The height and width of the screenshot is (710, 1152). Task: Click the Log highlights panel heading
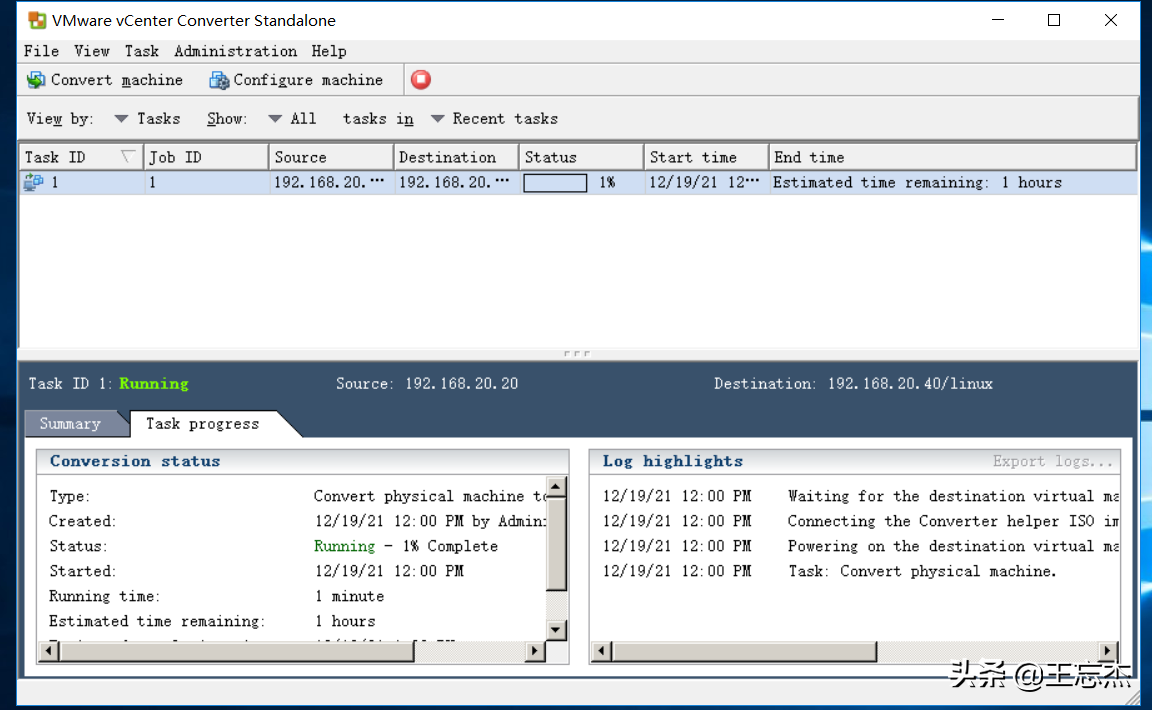click(673, 461)
